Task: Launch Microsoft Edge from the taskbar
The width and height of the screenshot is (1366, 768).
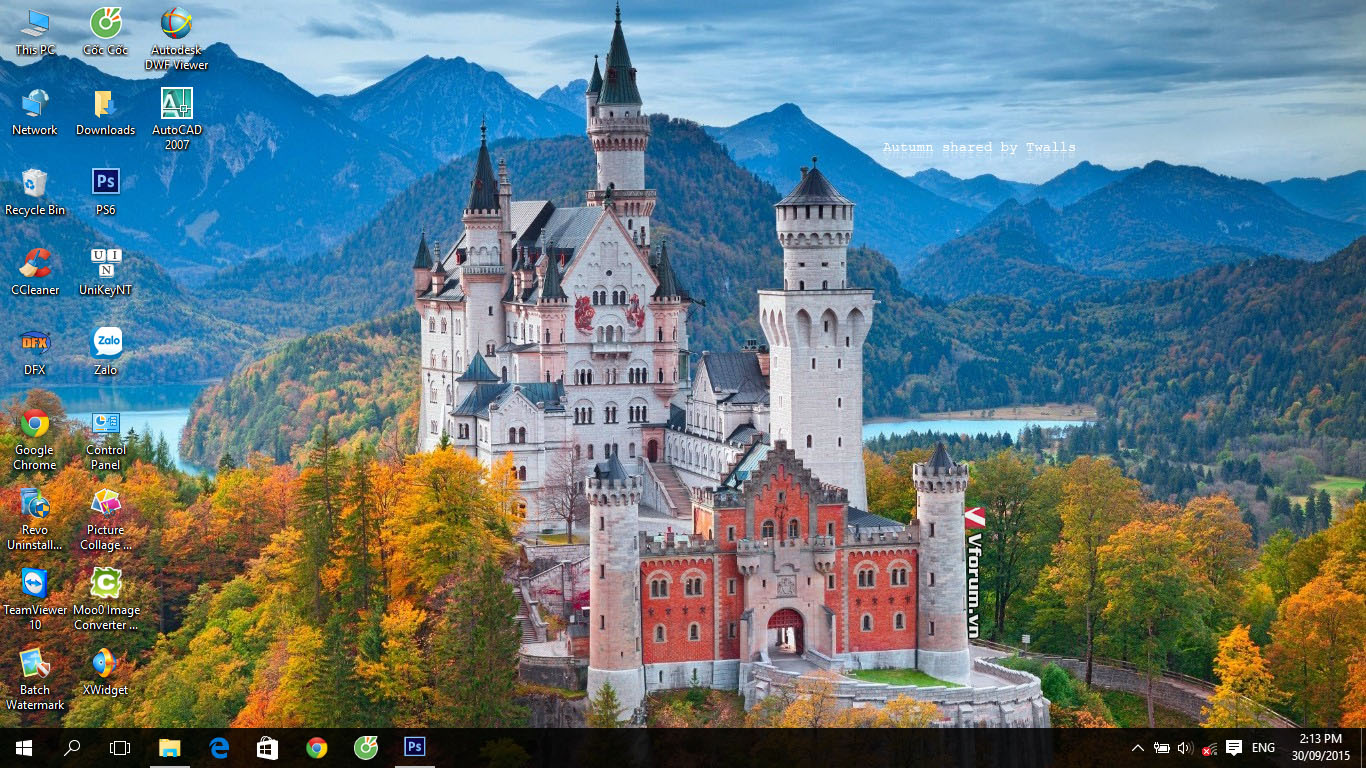Action: [219, 748]
